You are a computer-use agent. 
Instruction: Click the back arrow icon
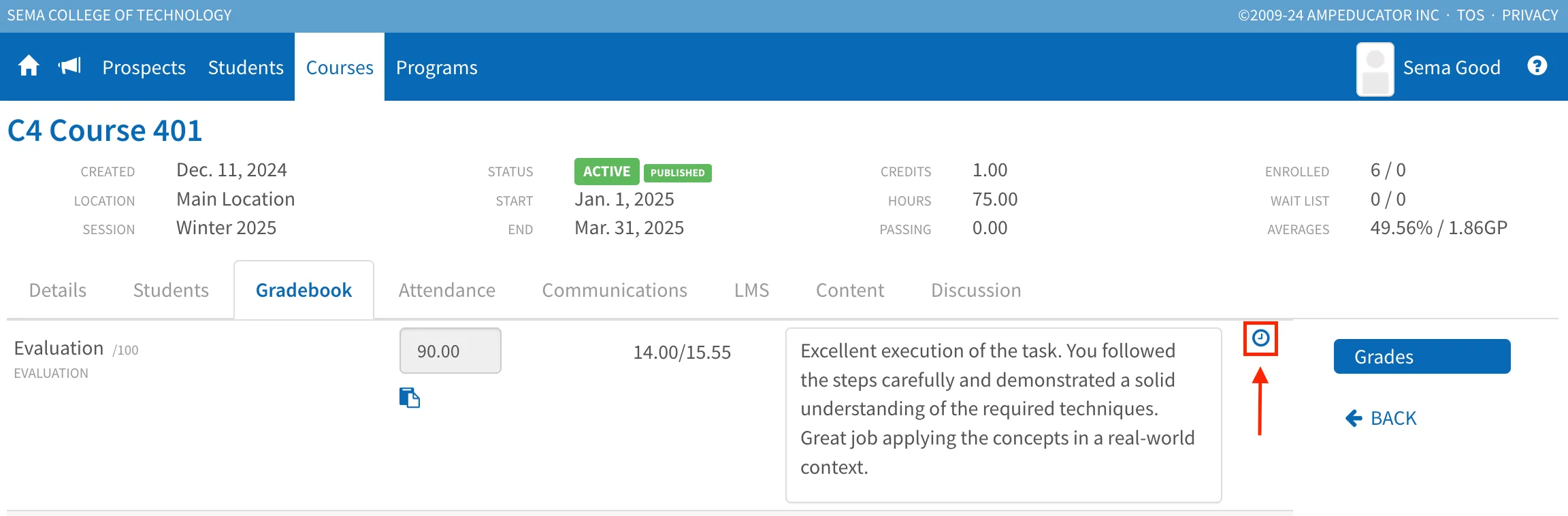[x=1354, y=418]
